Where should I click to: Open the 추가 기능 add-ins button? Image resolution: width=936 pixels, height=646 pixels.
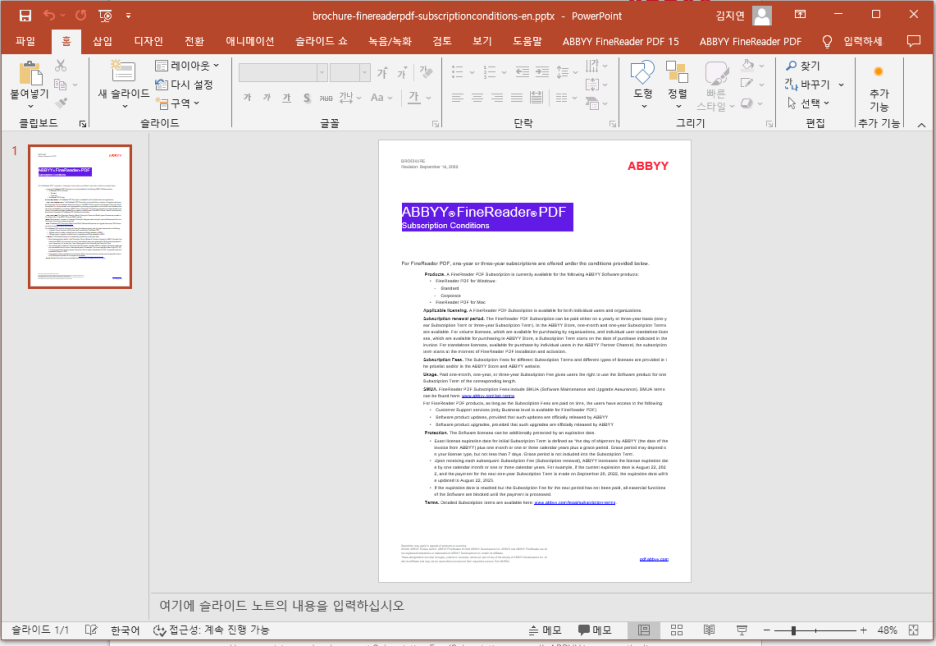(x=879, y=87)
